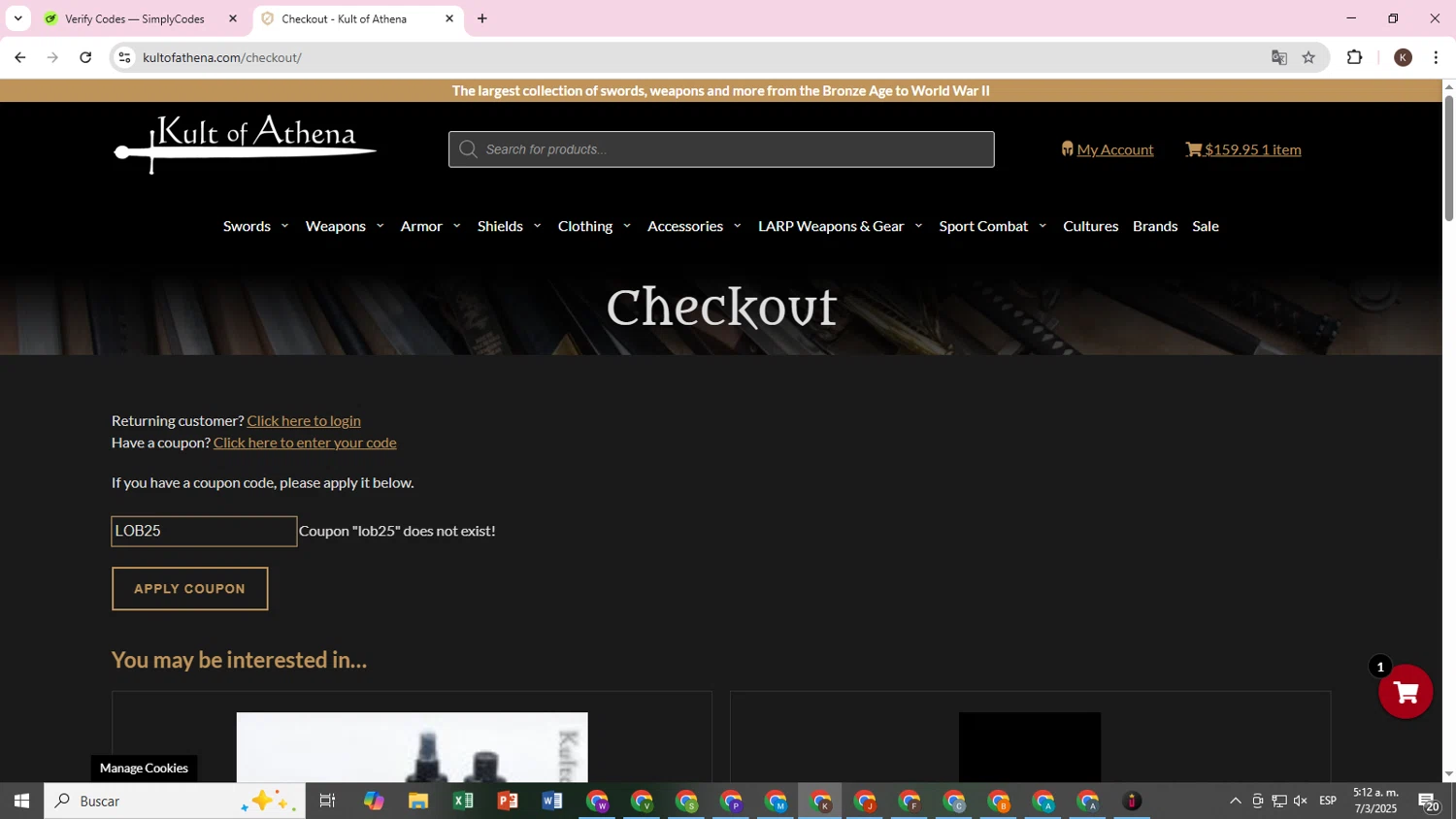
Task: Focus the Search for products field
Action: (721, 149)
